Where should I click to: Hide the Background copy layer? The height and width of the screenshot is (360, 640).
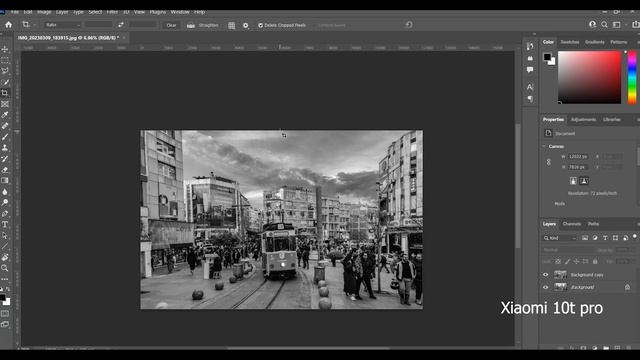546,275
